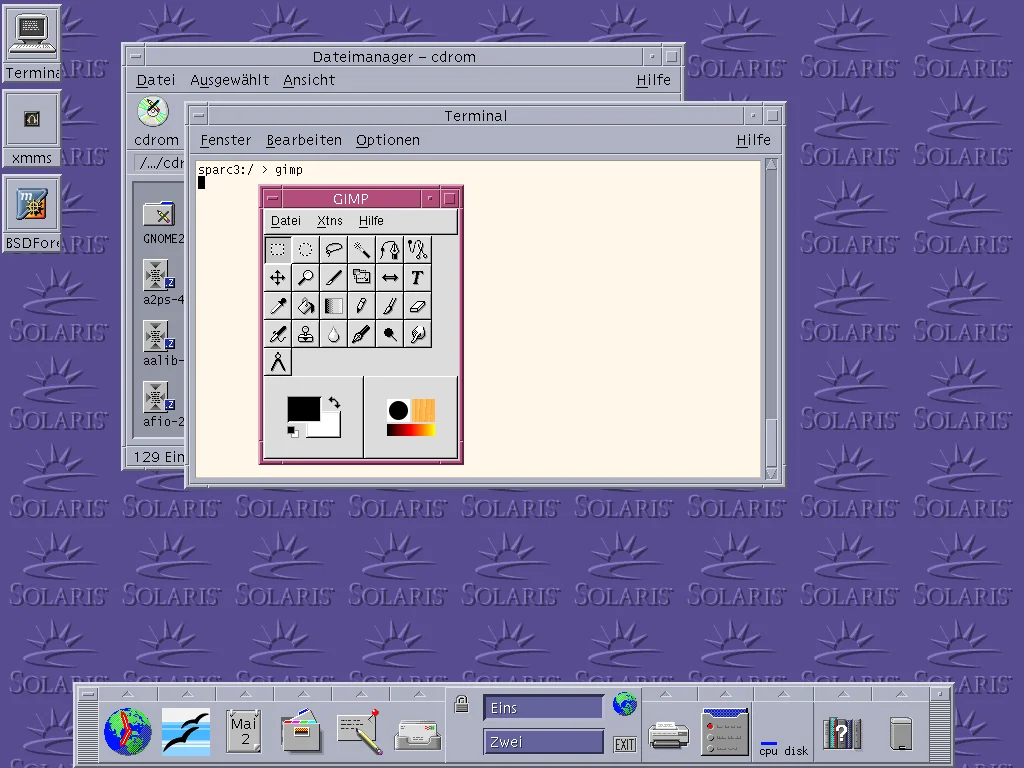
Task: Open Ausgewählt menu in Dateimanager
Action: coord(229,80)
